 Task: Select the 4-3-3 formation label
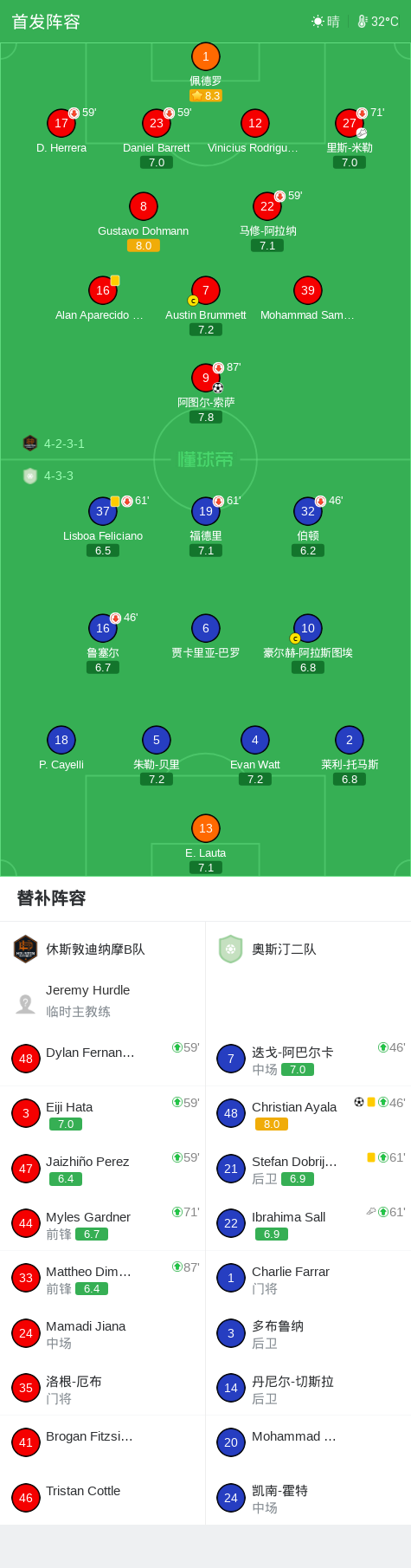point(59,476)
